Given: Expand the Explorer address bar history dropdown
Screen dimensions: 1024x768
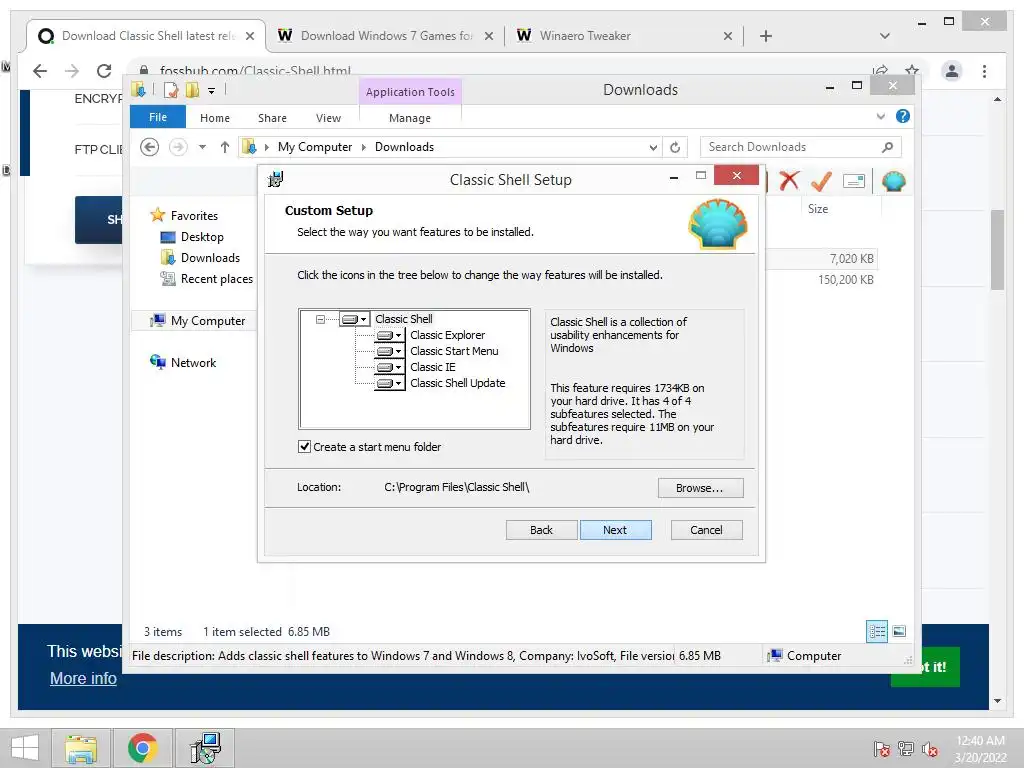Looking at the screenshot, I should pos(653,148).
